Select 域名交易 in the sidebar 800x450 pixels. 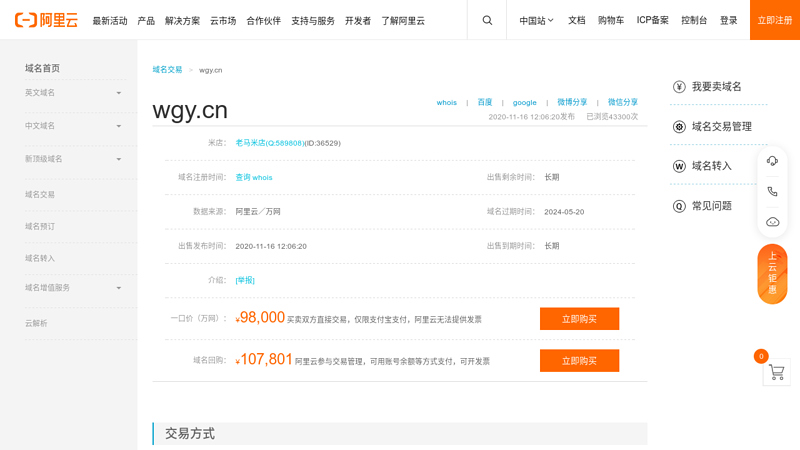40,194
